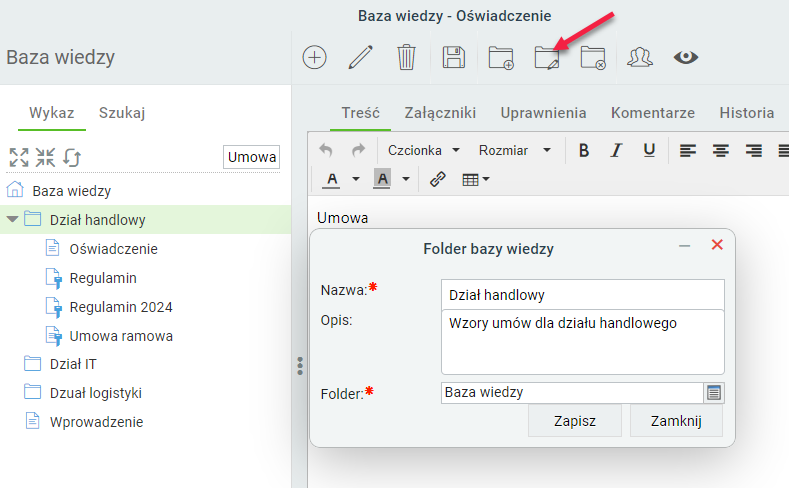Open the insert table dropdown
The width and height of the screenshot is (789, 488).
(x=476, y=179)
